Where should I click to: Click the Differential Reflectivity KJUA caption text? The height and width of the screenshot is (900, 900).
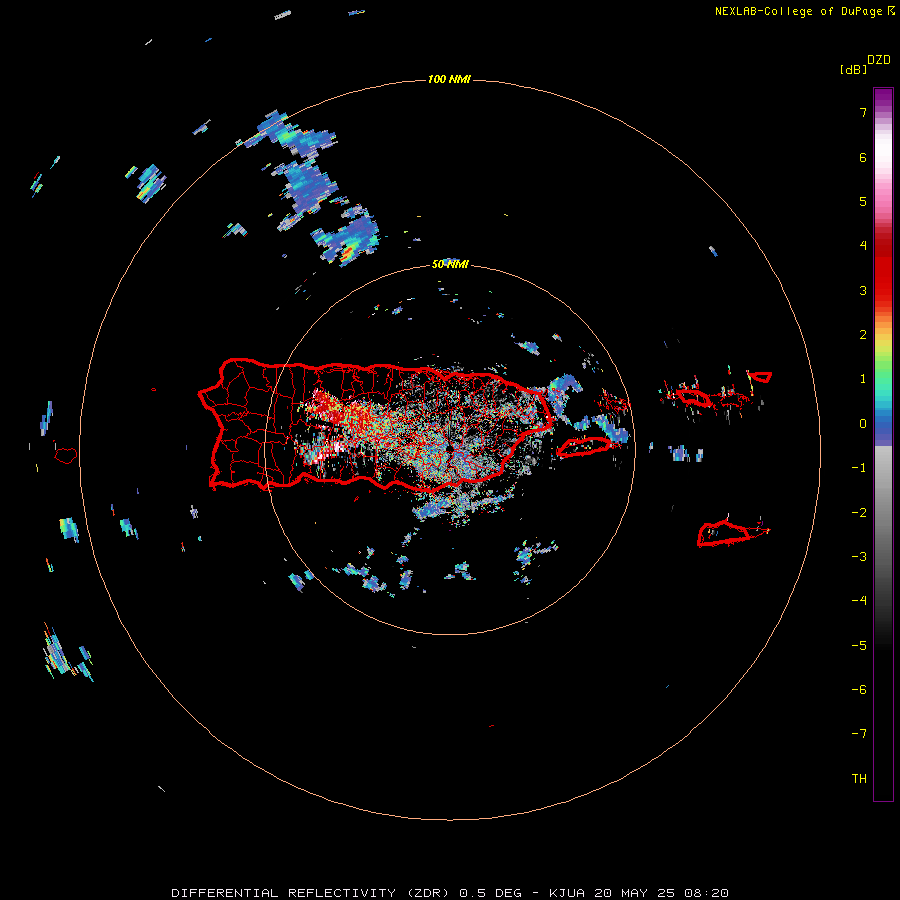pyautogui.click(x=450, y=893)
